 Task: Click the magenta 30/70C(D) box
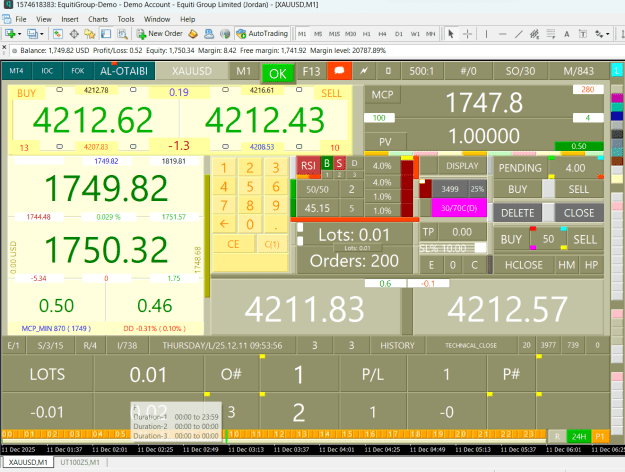[x=459, y=208]
